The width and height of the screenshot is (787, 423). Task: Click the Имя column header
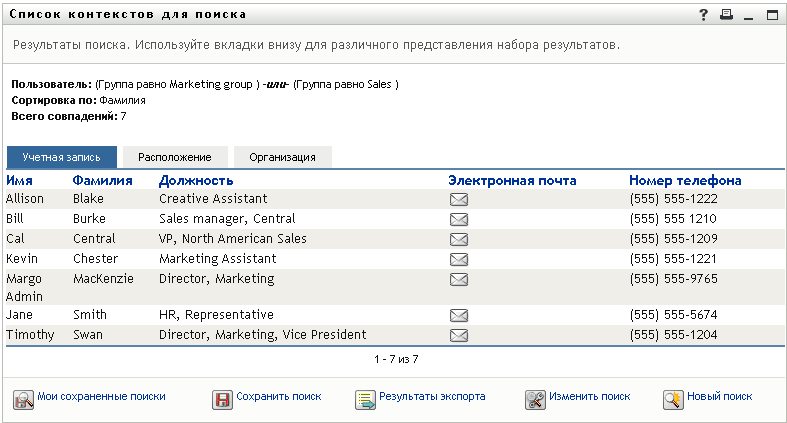point(19,181)
